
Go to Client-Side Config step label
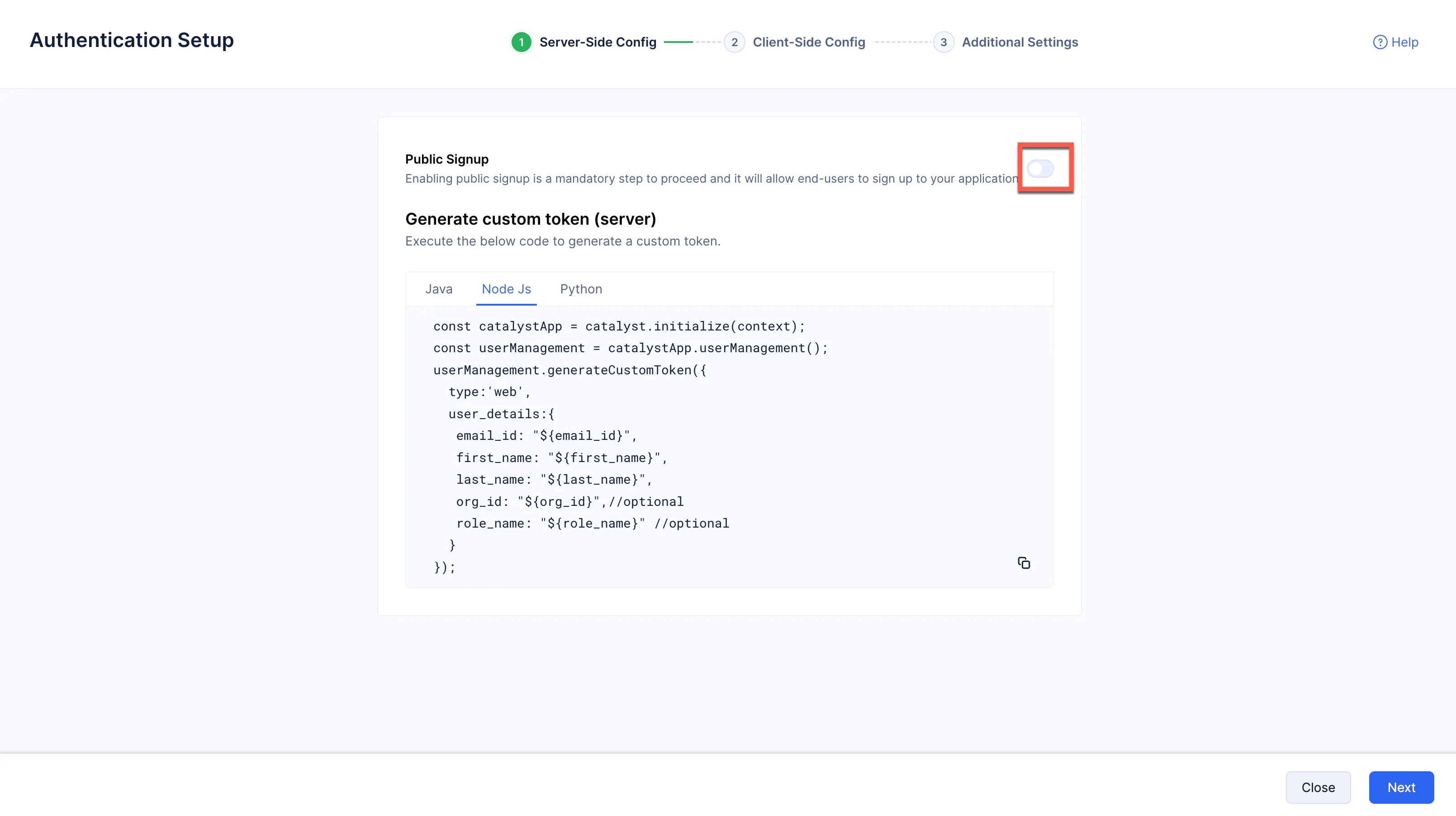tap(808, 42)
